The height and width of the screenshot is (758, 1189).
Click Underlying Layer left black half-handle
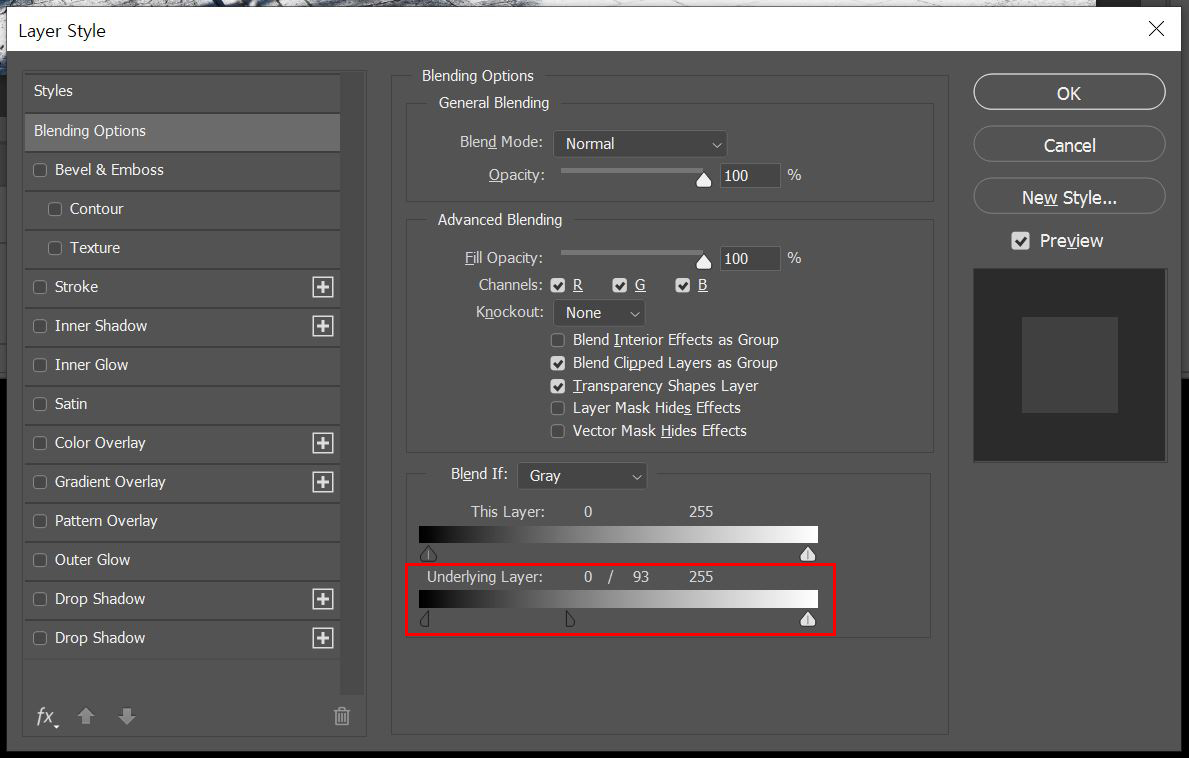pyautogui.click(x=425, y=620)
